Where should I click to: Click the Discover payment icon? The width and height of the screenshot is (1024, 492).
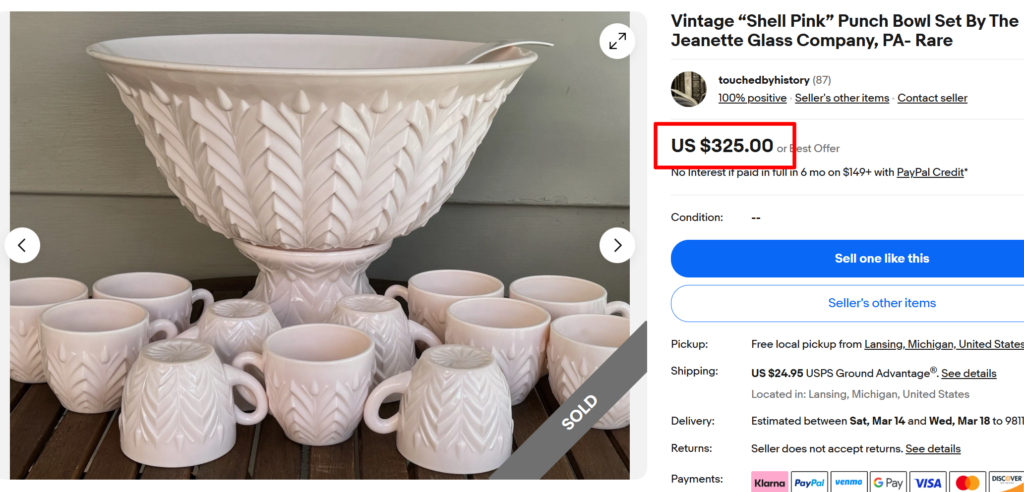pos(1006,483)
